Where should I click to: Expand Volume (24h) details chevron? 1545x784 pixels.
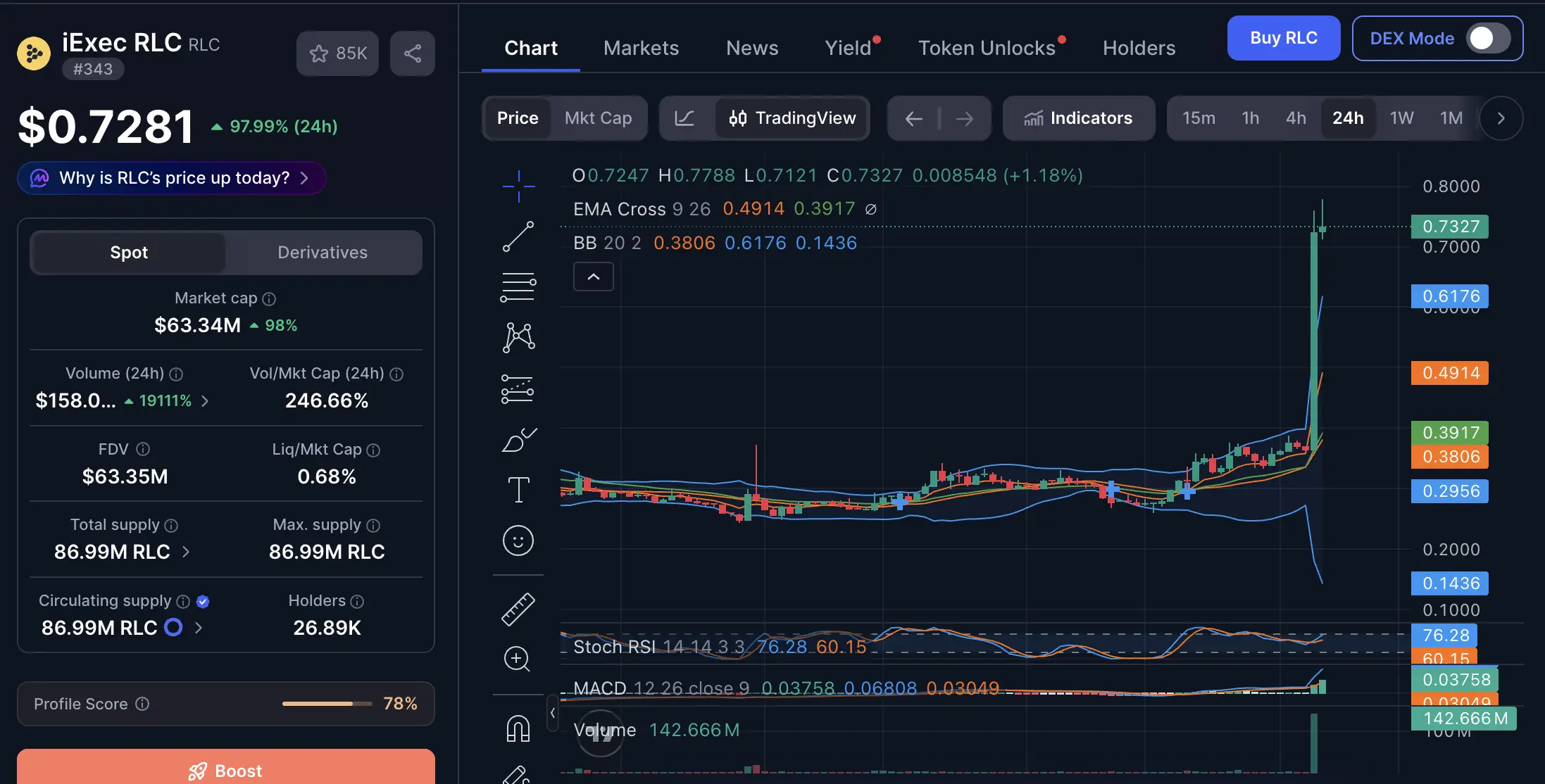click(205, 401)
